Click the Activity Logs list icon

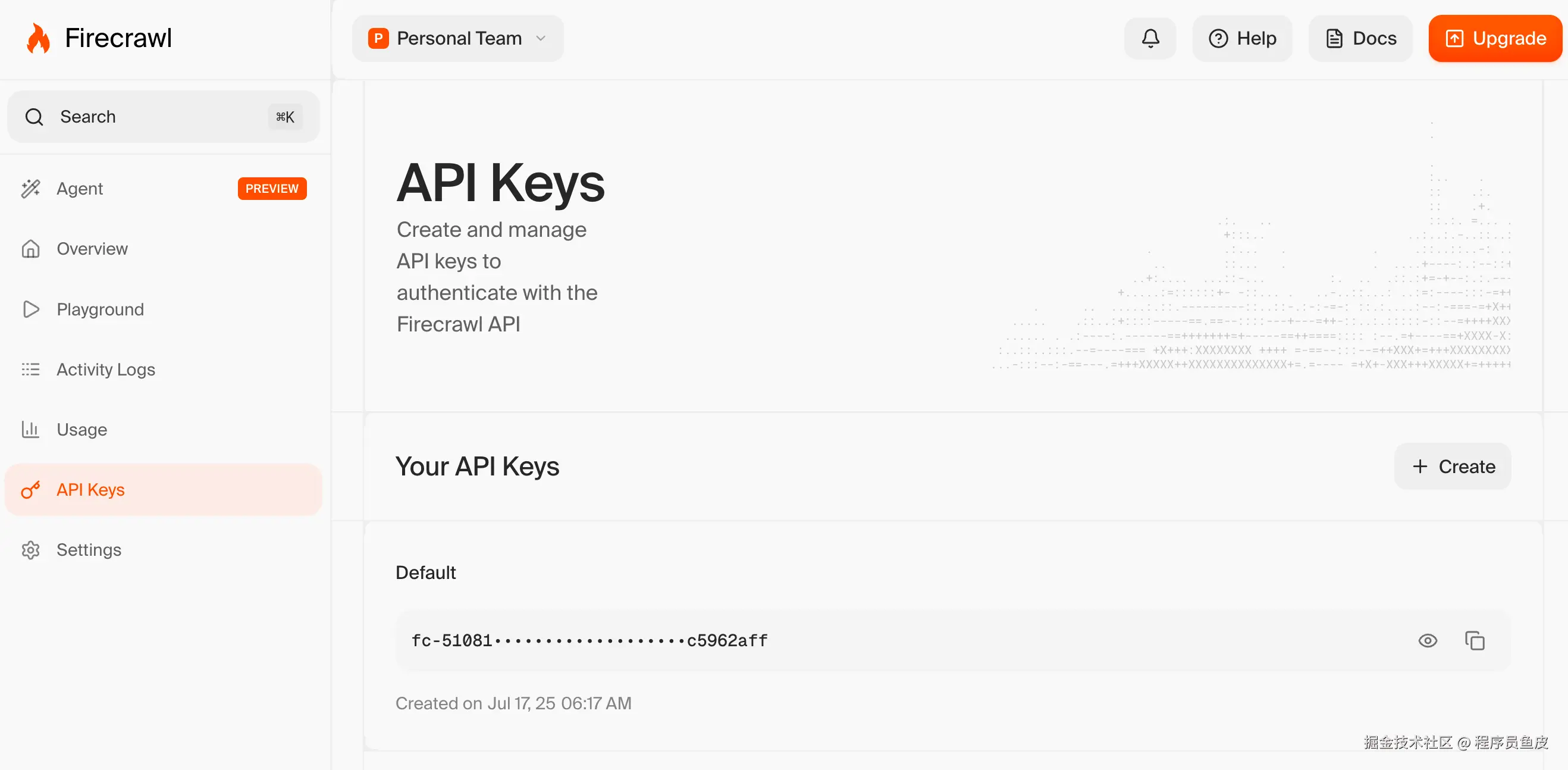[x=30, y=370]
